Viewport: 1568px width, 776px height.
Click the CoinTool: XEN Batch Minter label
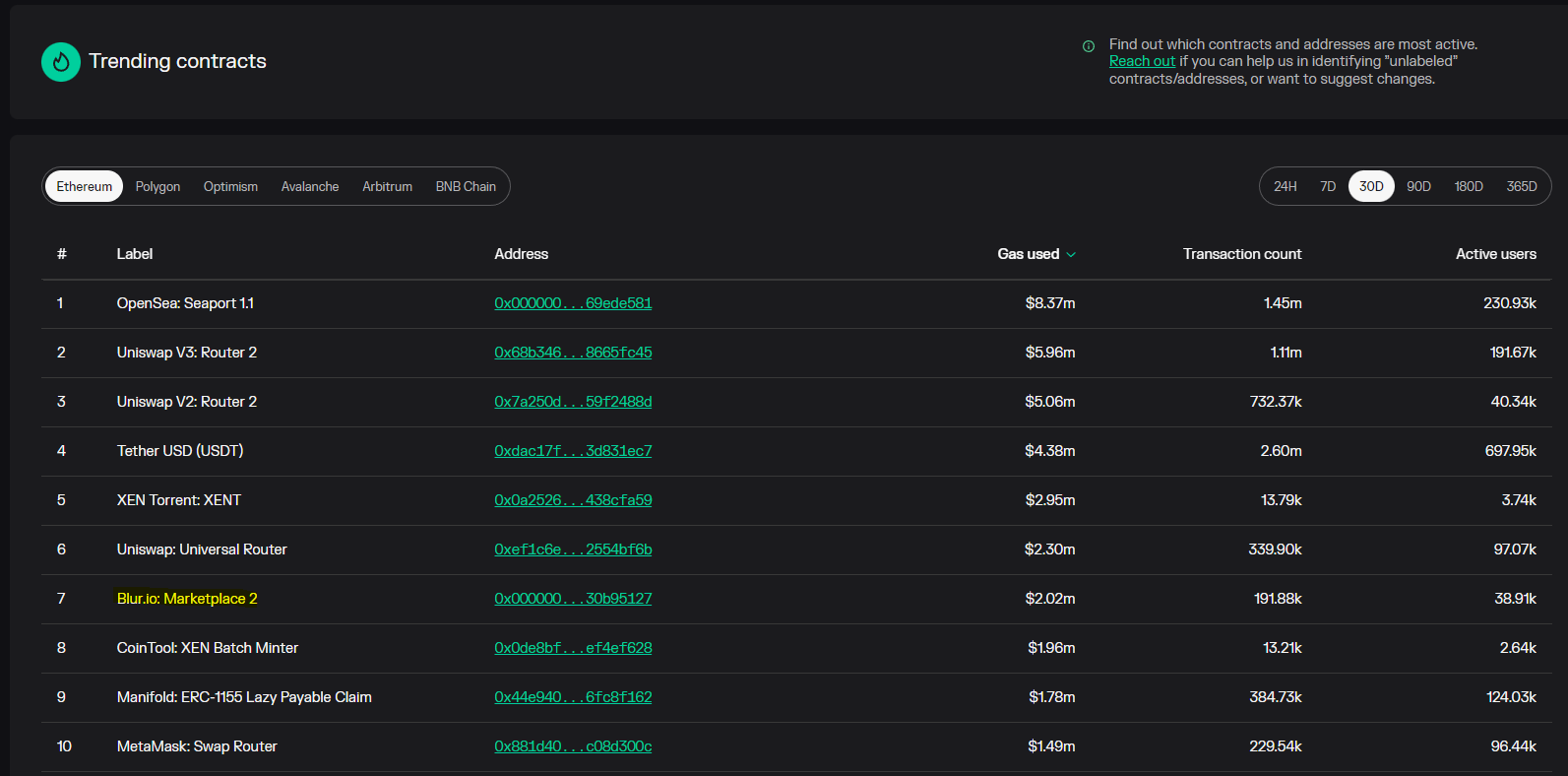tap(208, 648)
